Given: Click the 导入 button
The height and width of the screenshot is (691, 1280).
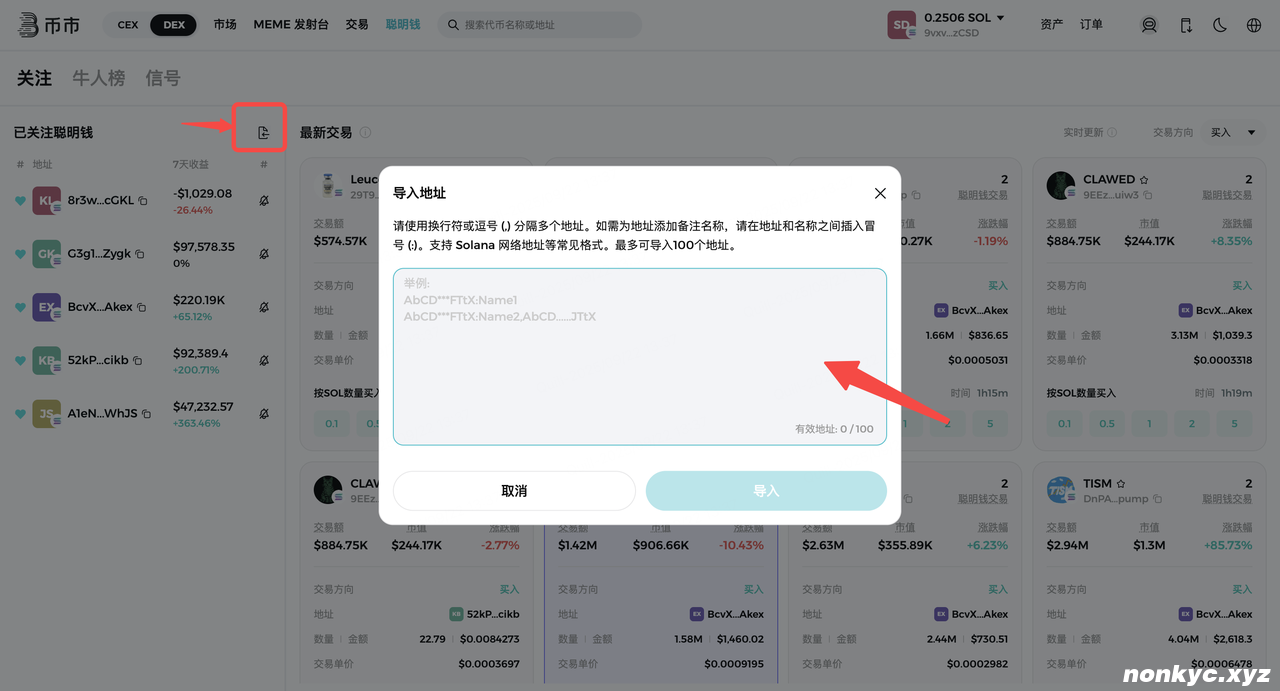Looking at the screenshot, I should [x=766, y=491].
